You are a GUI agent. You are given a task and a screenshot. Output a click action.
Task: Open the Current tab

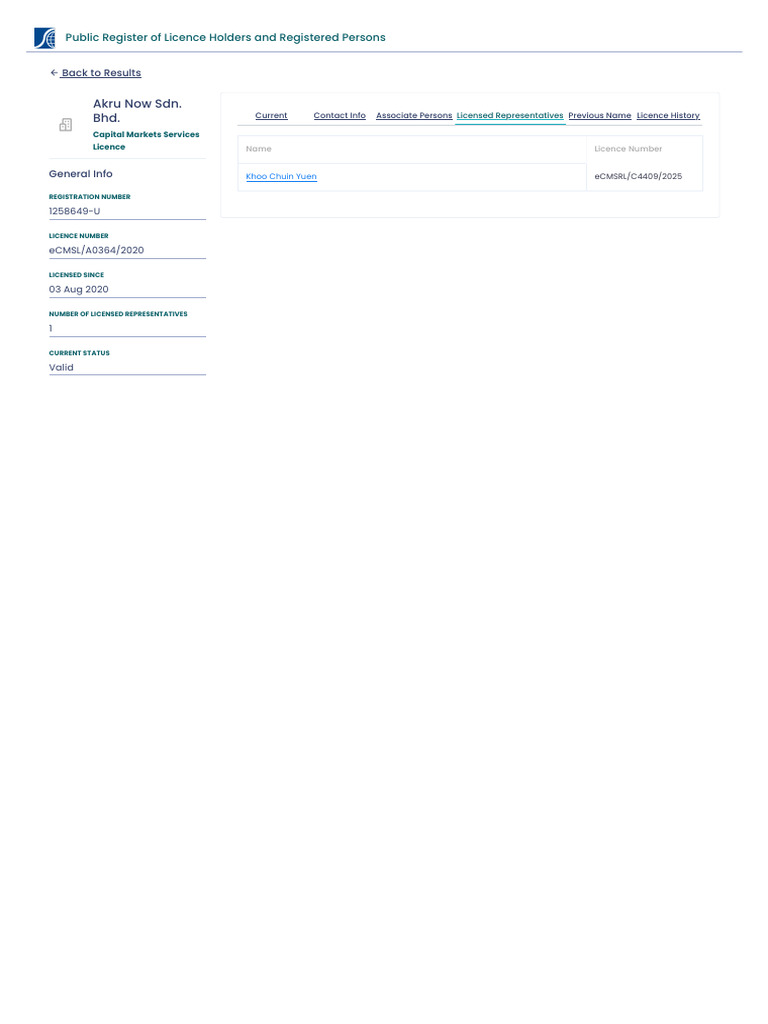click(x=271, y=116)
